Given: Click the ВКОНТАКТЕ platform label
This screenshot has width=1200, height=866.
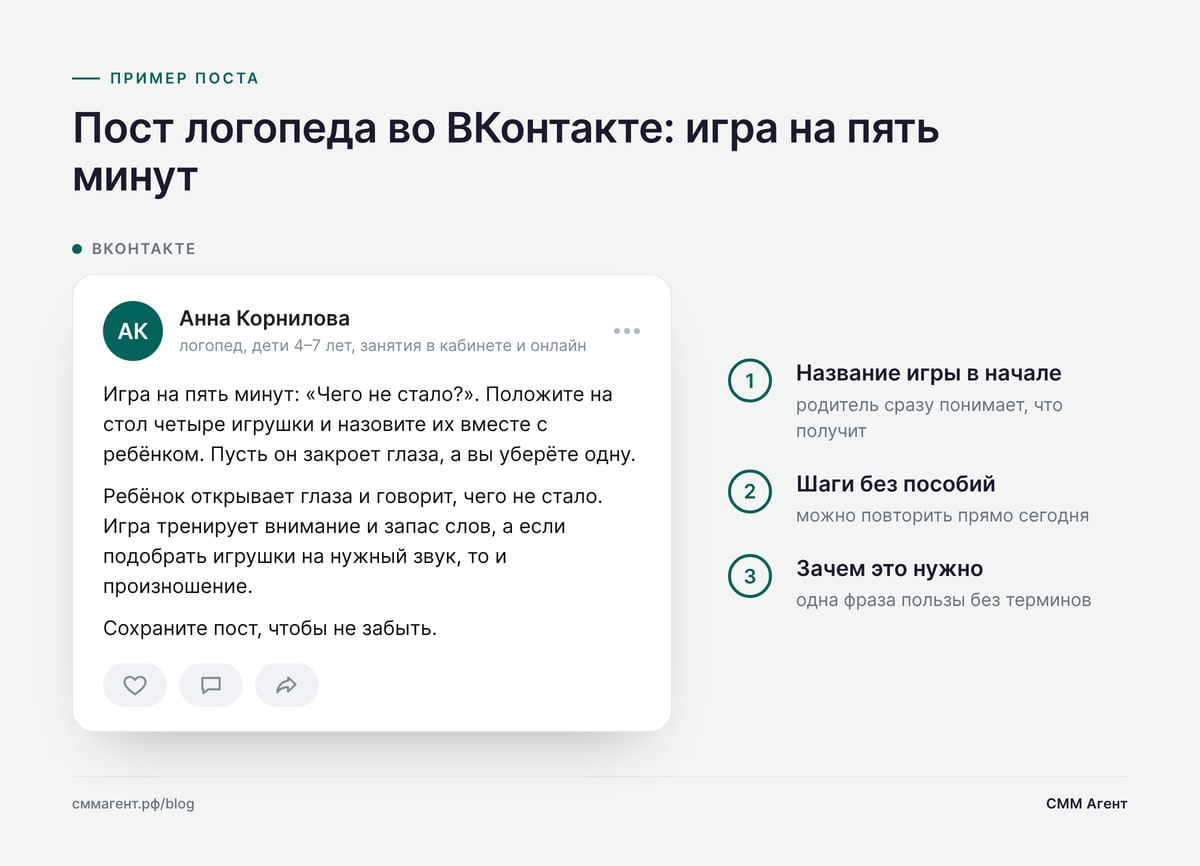Looking at the screenshot, I should [143, 249].
